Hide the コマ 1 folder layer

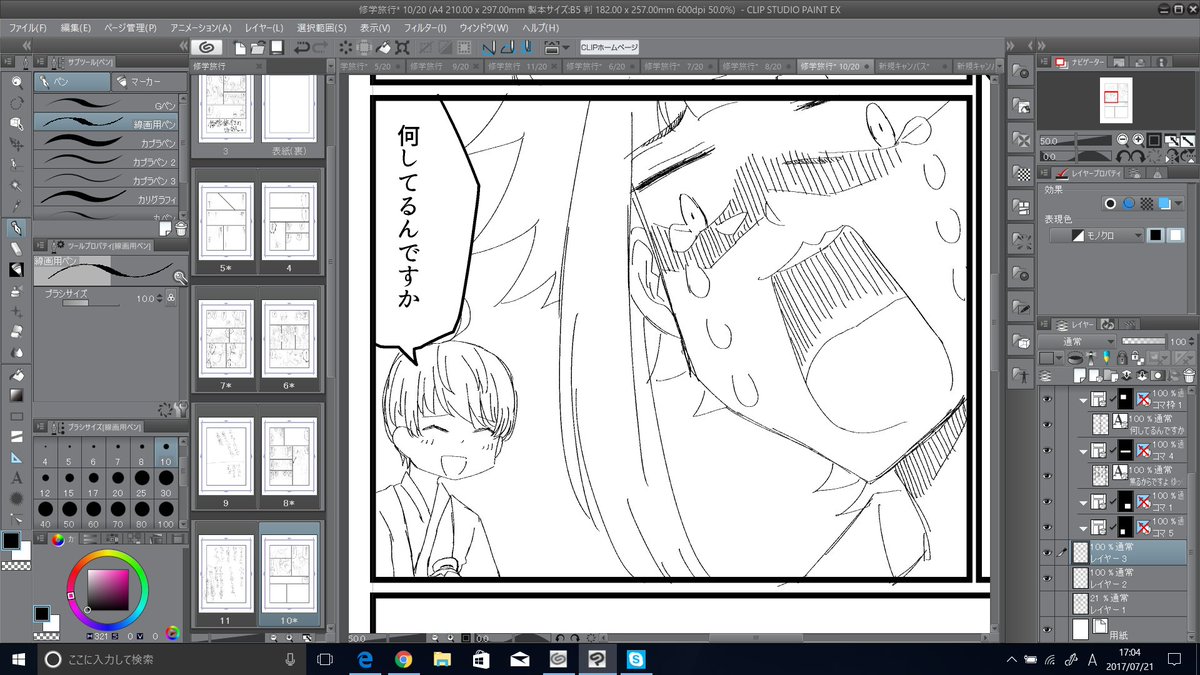pos(1048,500)
